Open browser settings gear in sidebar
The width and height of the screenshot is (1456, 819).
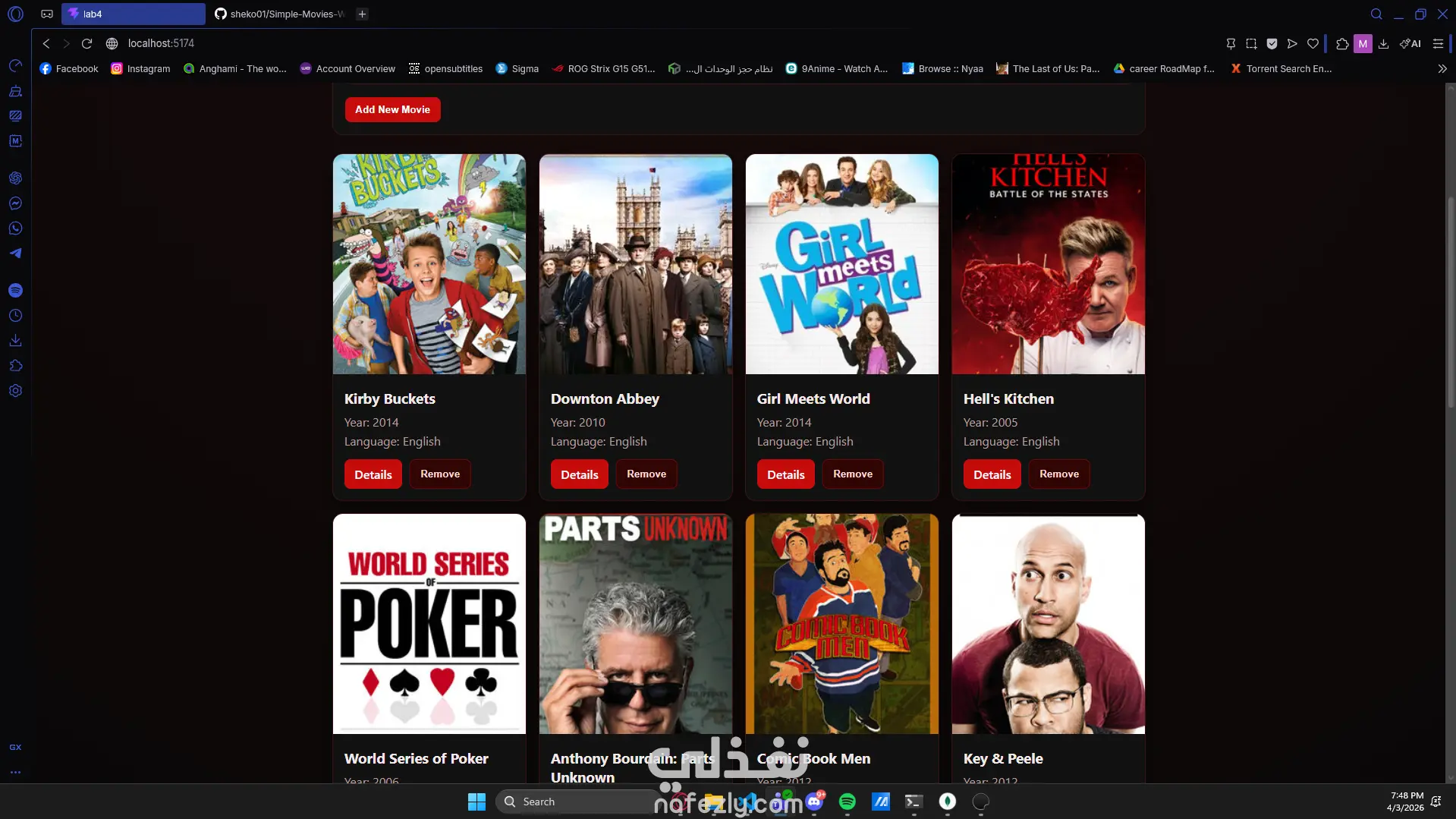pyautogui.click(x=15, y=391)
